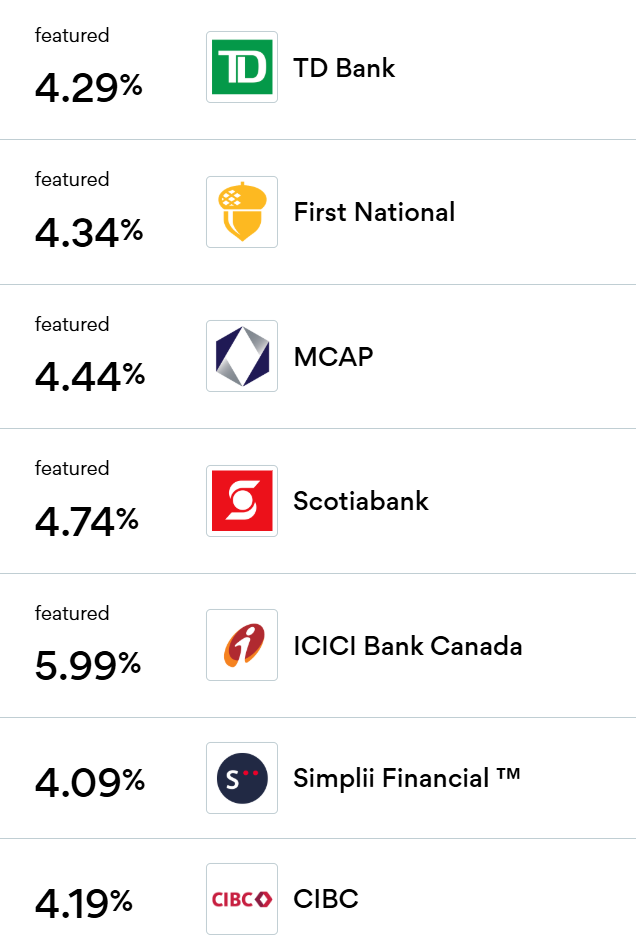Click the Simplii Financial round logo
This screenshot has width=636, height=945.
pos(242,778)
